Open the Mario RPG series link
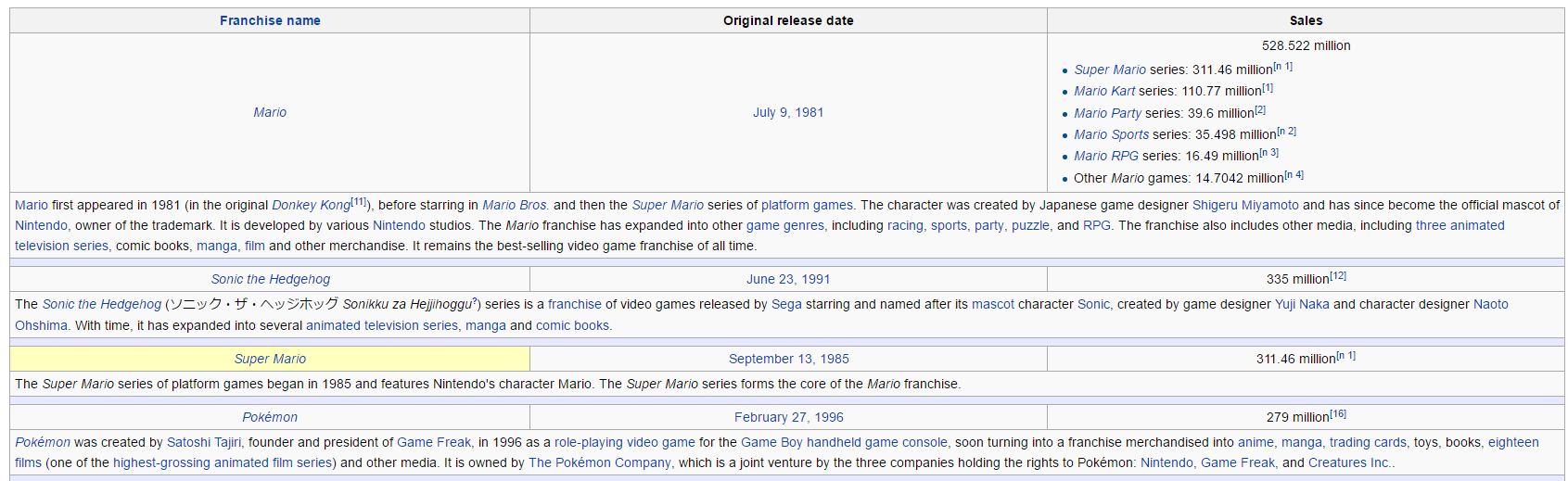Viewport: 1568px width, 481px height. (1106, 156)
